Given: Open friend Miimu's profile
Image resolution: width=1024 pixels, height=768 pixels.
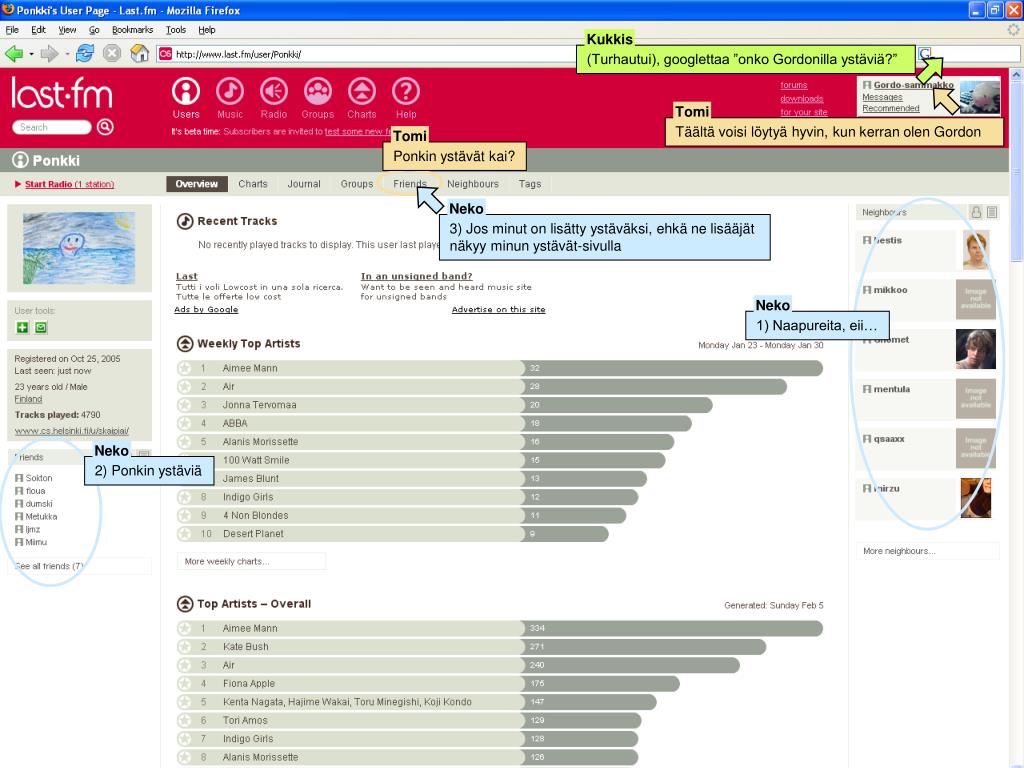Looking at the screenshot, I should pyautogui.click(x=36, y=542).
